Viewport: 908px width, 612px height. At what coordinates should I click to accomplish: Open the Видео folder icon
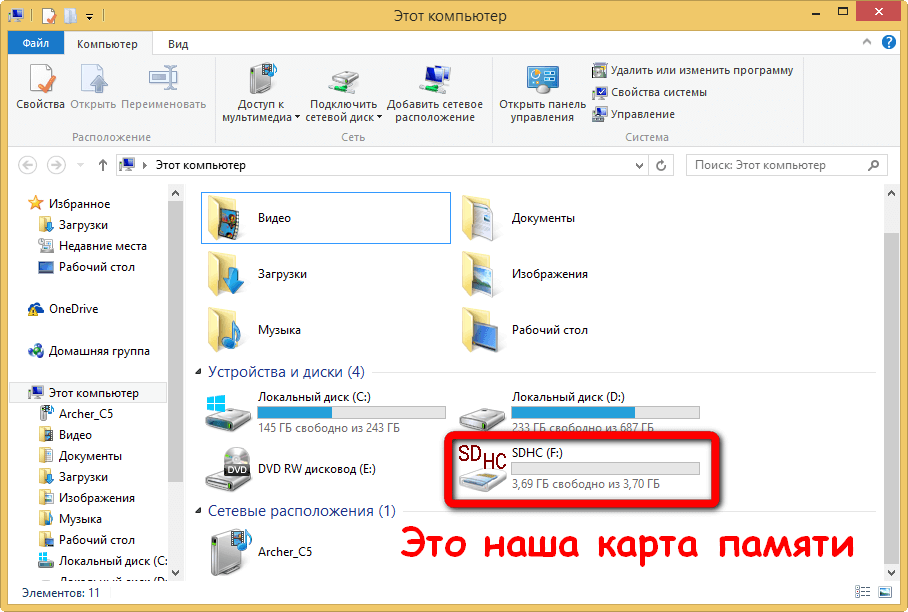pos(227,218)
